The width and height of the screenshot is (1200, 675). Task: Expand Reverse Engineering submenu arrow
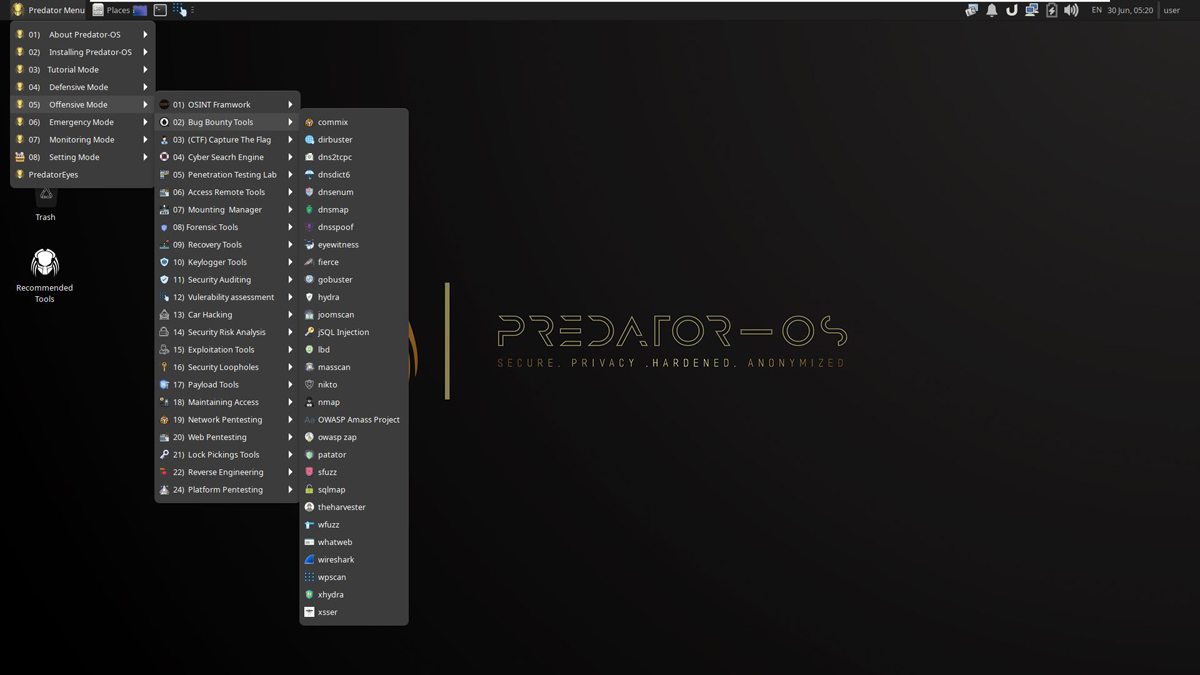coord(291,472)
